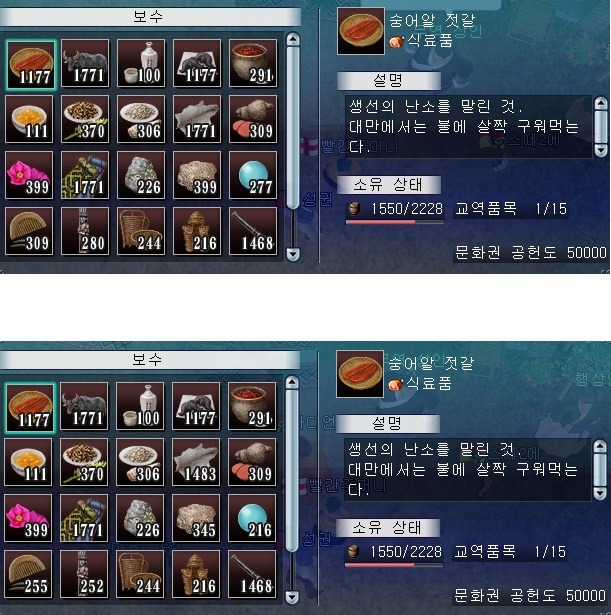Pick the wooden comb item showing 255

[28, 574]
